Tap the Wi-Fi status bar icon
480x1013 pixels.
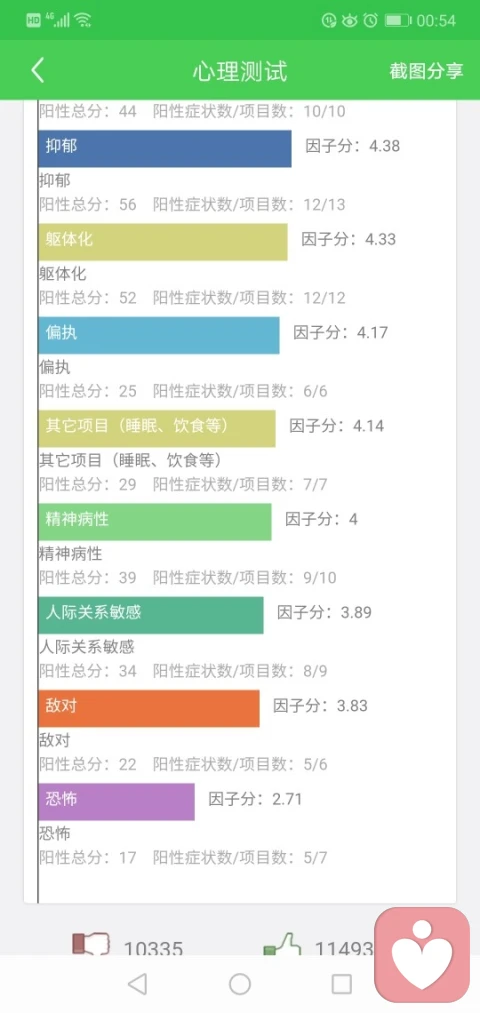pyautogui.click(x=82, y=20)
